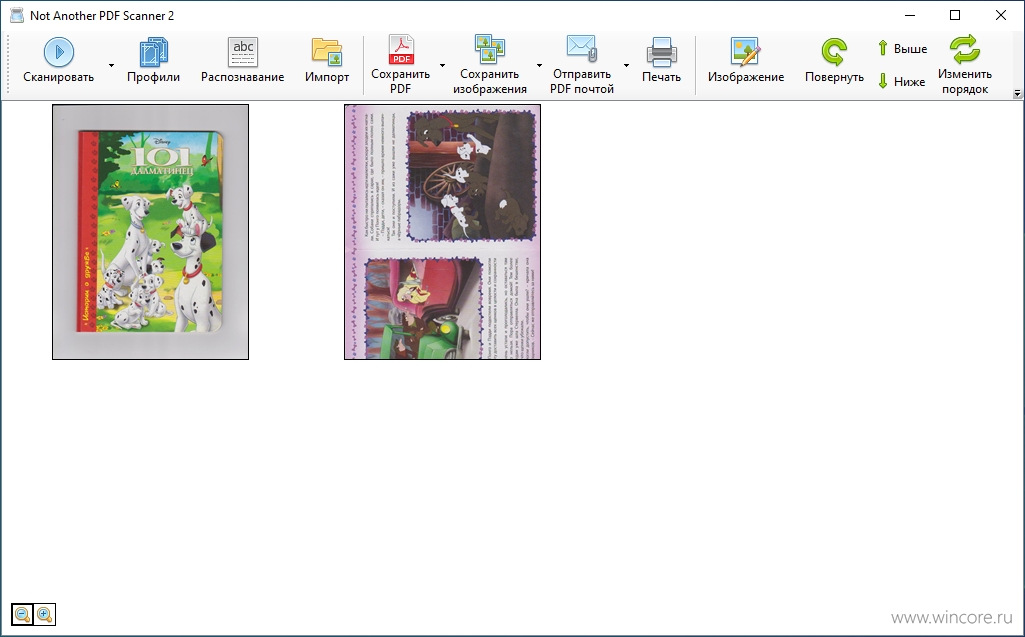Maximize the Not Another PDF Scanner window

955,15
